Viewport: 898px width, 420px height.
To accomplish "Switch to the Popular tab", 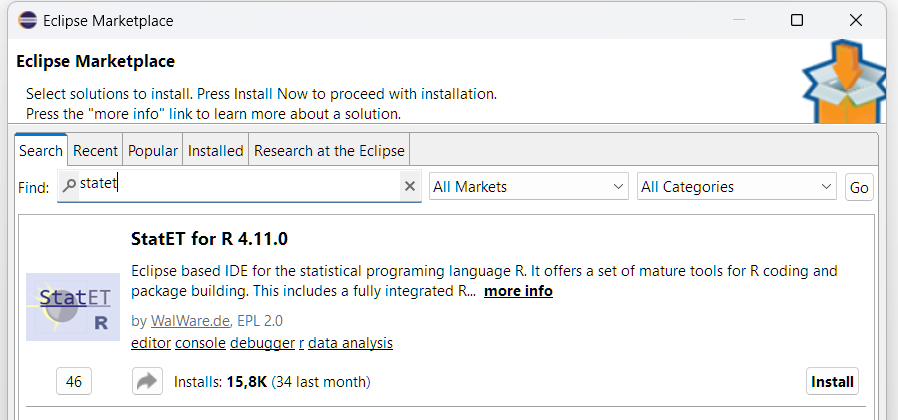I will pyautogui.click(x=153, y=151).
